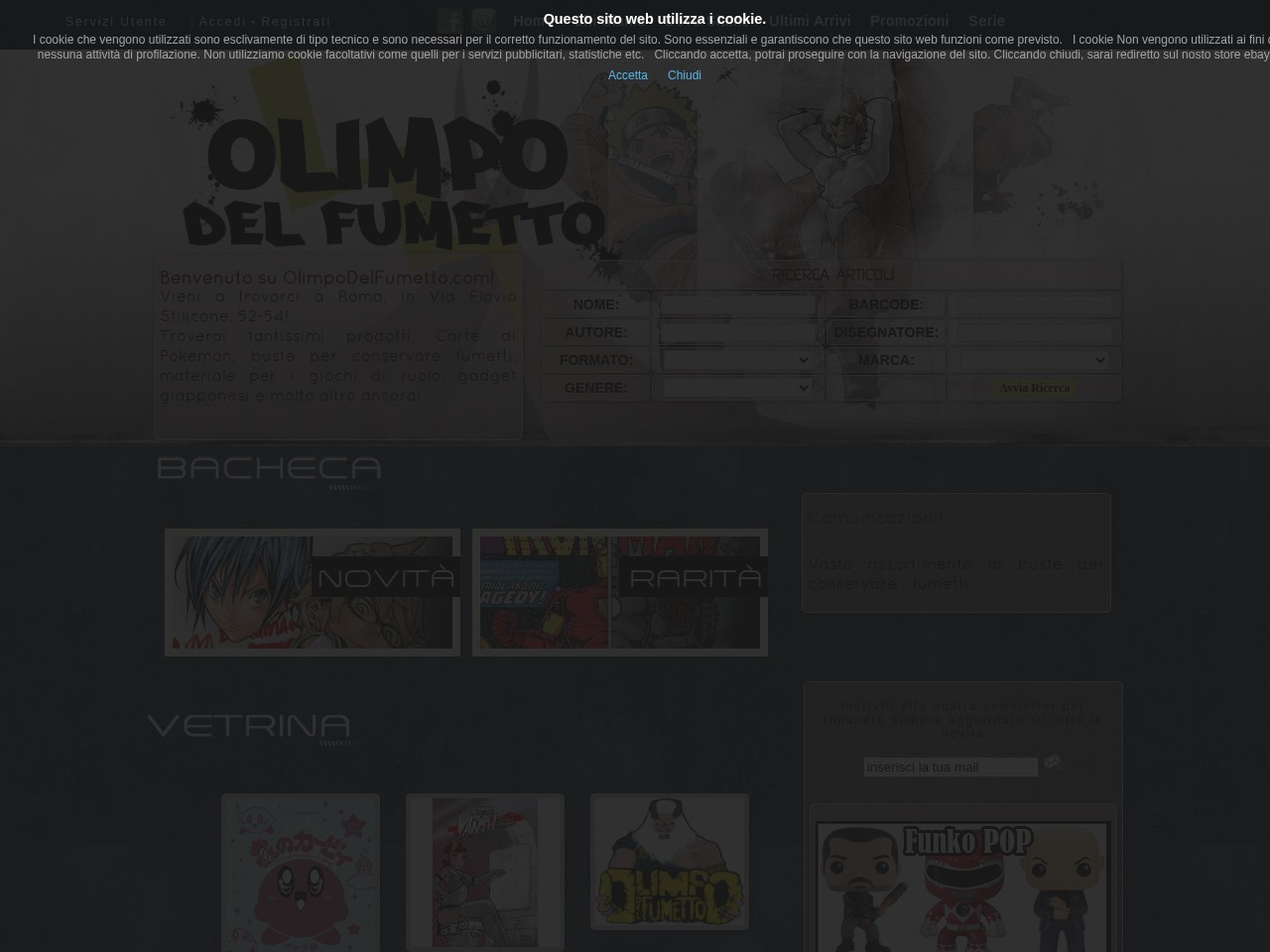
Task: Click the Avvia Ricerca button
Action: tap(1034, 388)
